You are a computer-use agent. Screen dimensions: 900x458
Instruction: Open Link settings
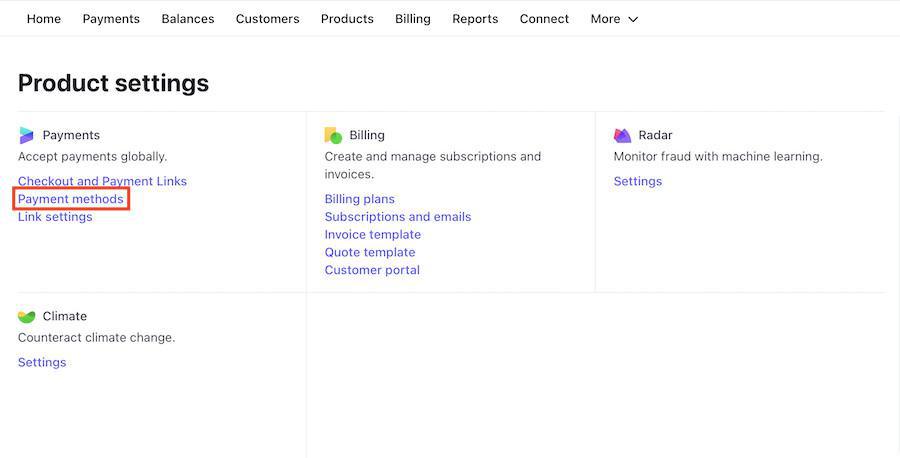point(55,217)
